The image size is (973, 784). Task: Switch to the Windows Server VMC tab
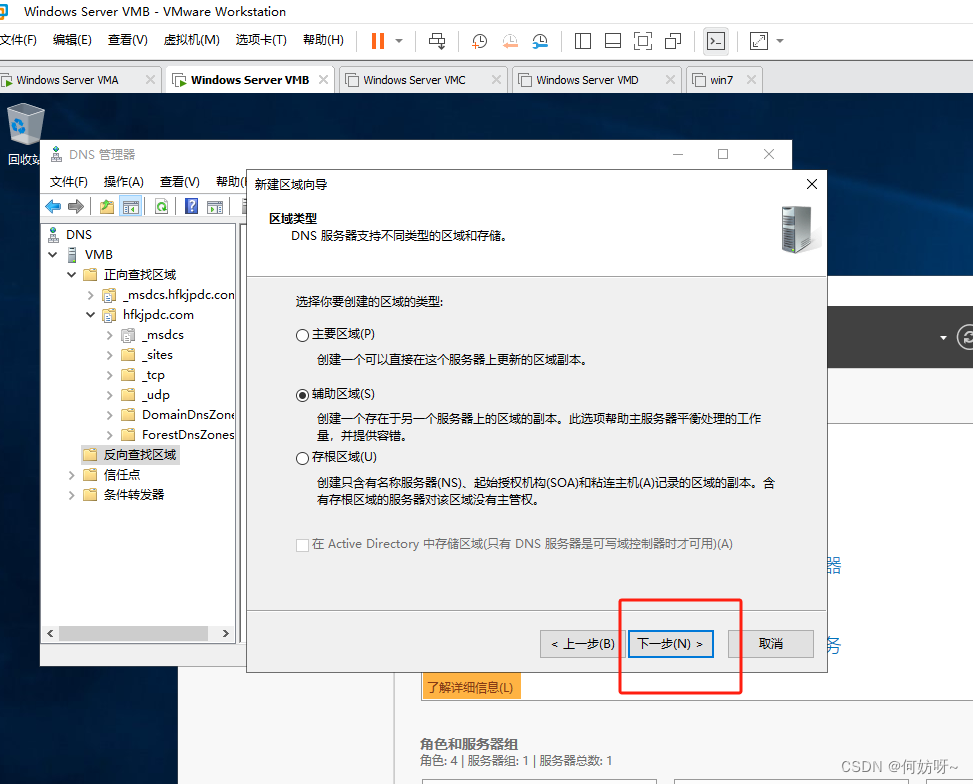[x=414, y=80]
